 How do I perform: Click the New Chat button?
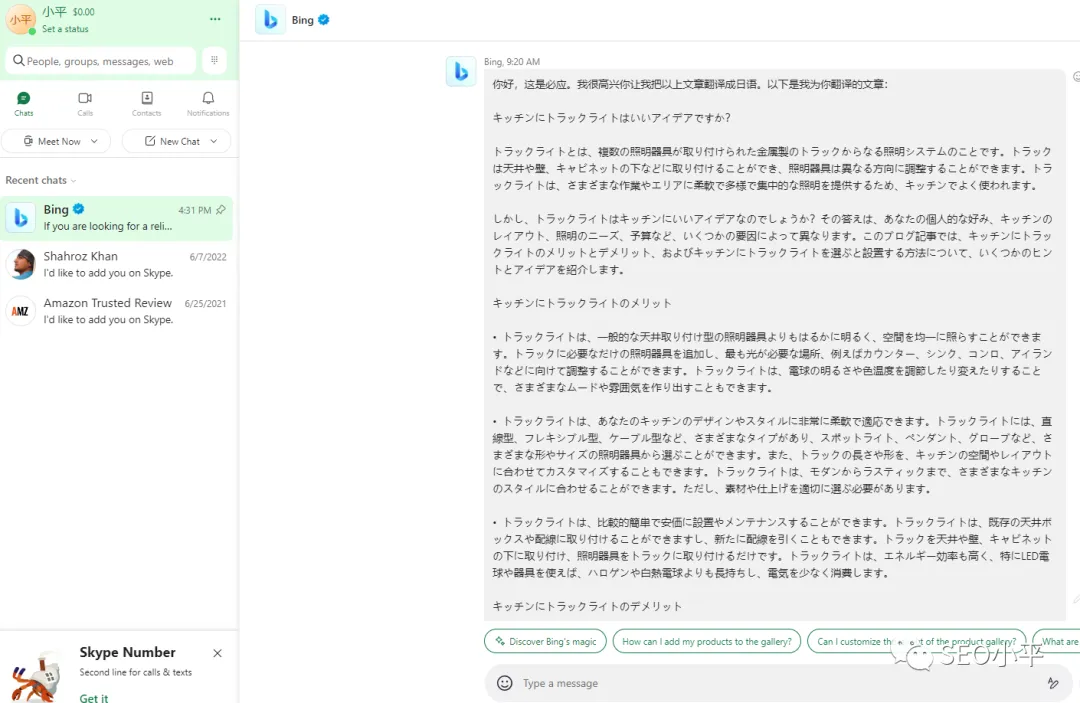coord(172,141)
